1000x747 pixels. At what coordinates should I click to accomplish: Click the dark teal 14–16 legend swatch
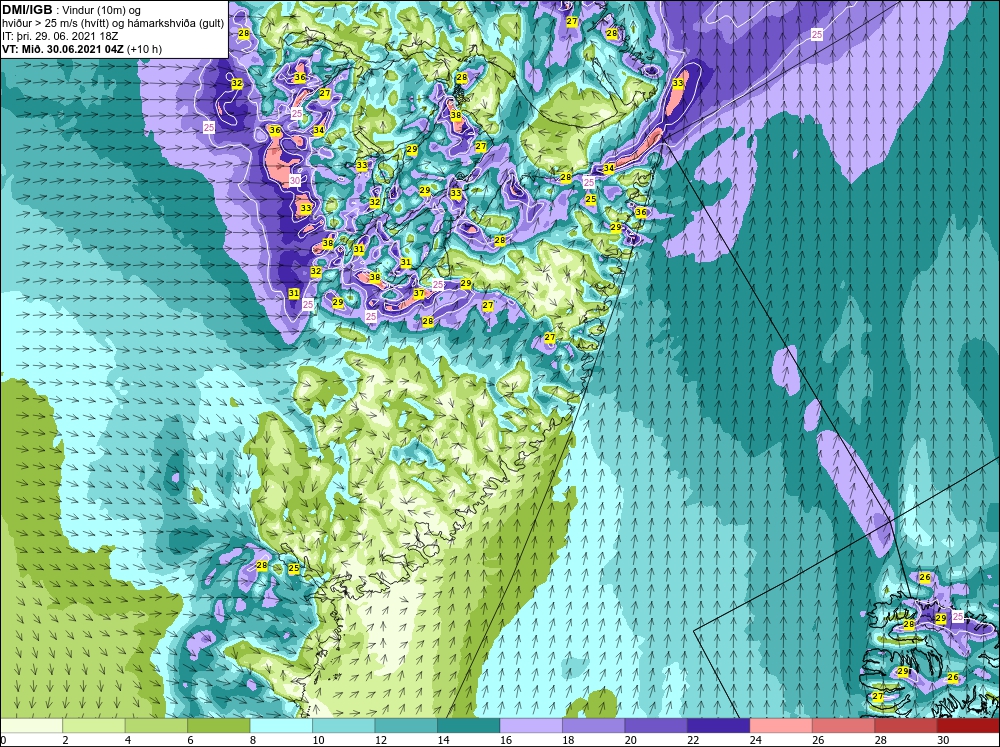469,726
